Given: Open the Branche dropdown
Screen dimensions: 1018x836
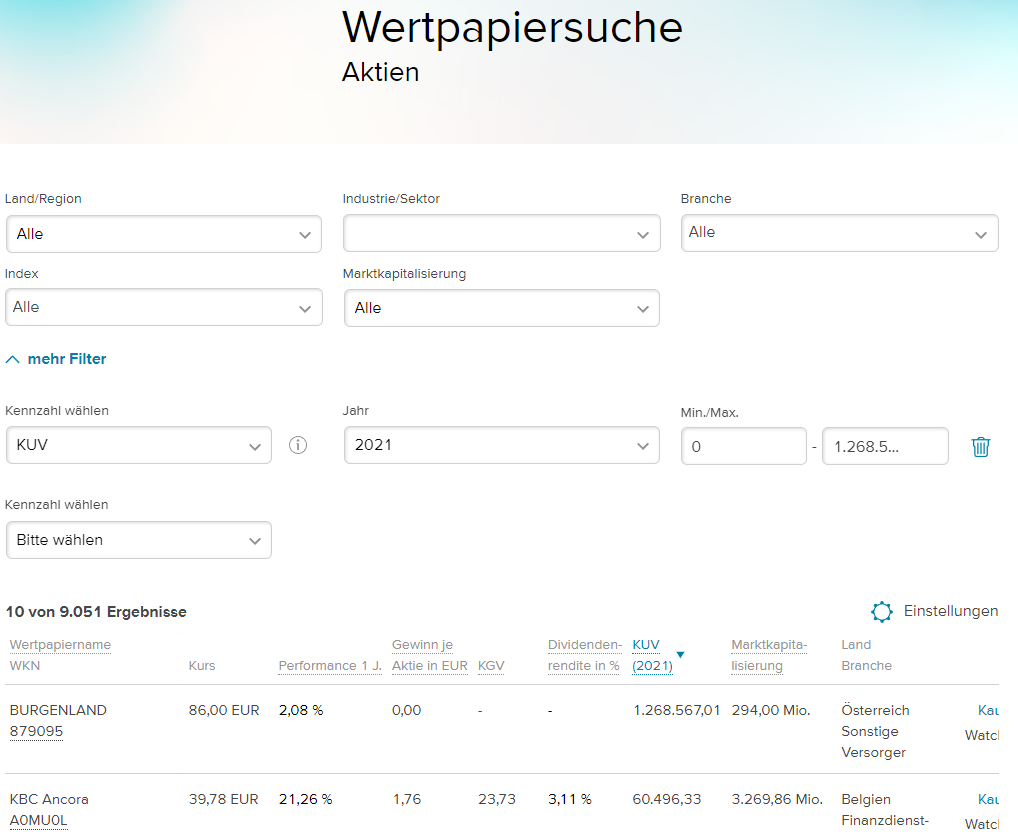Looking at the screenshot, I should [x=839, y=233].
